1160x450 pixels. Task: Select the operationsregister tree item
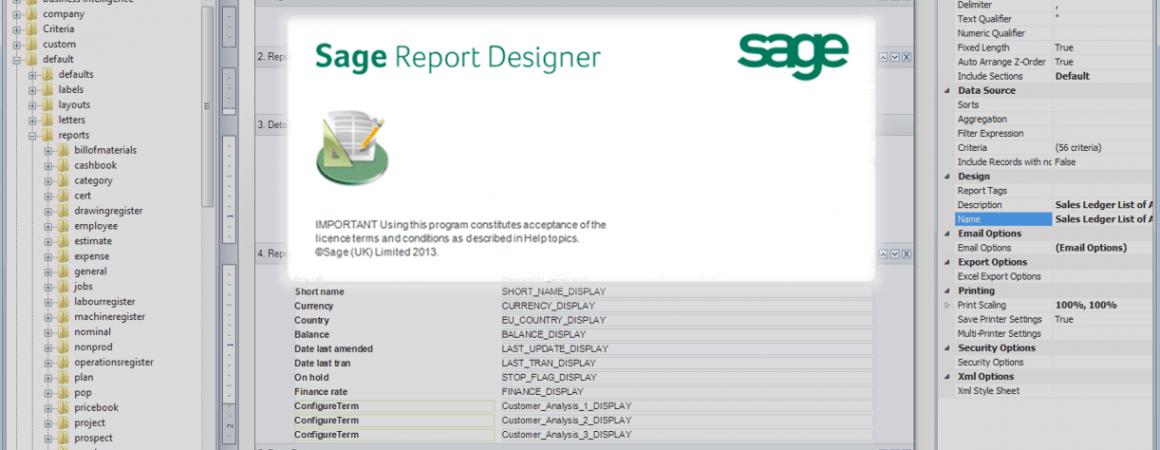coord(114,363)
